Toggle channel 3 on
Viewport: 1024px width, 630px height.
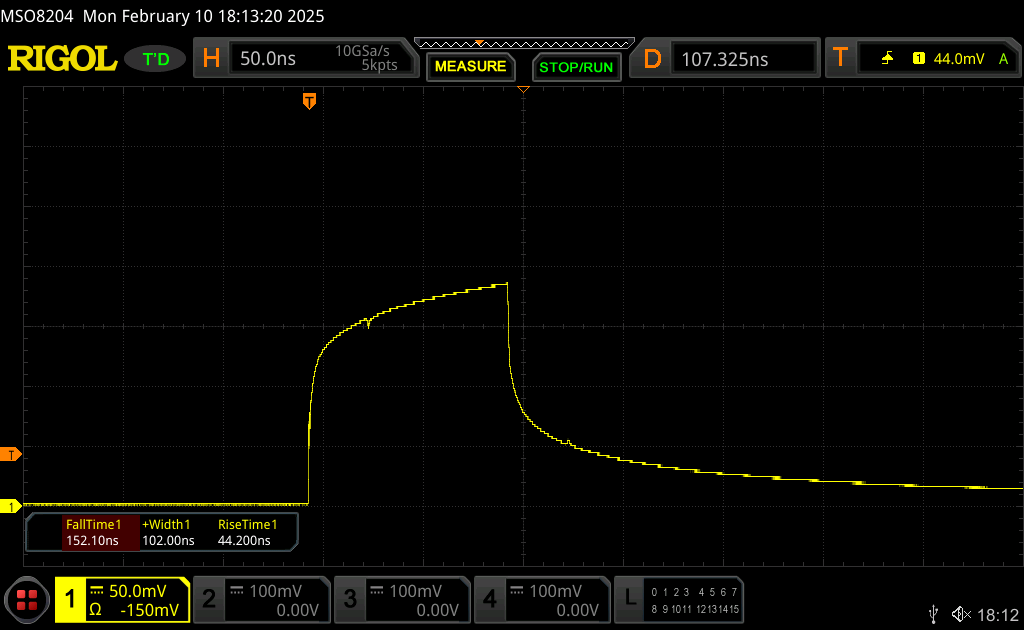pyautogui.click(x=401, y=600)
